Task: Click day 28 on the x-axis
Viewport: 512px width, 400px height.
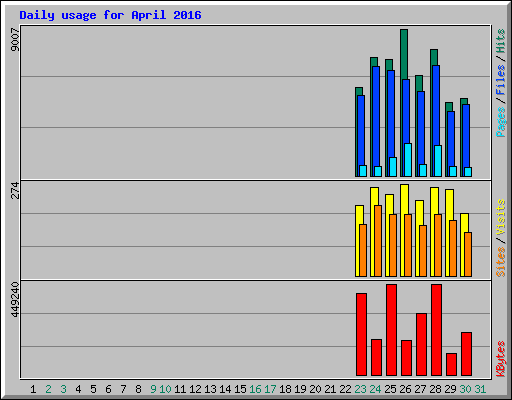Action: pyautogui.click(x=435, y=389)
